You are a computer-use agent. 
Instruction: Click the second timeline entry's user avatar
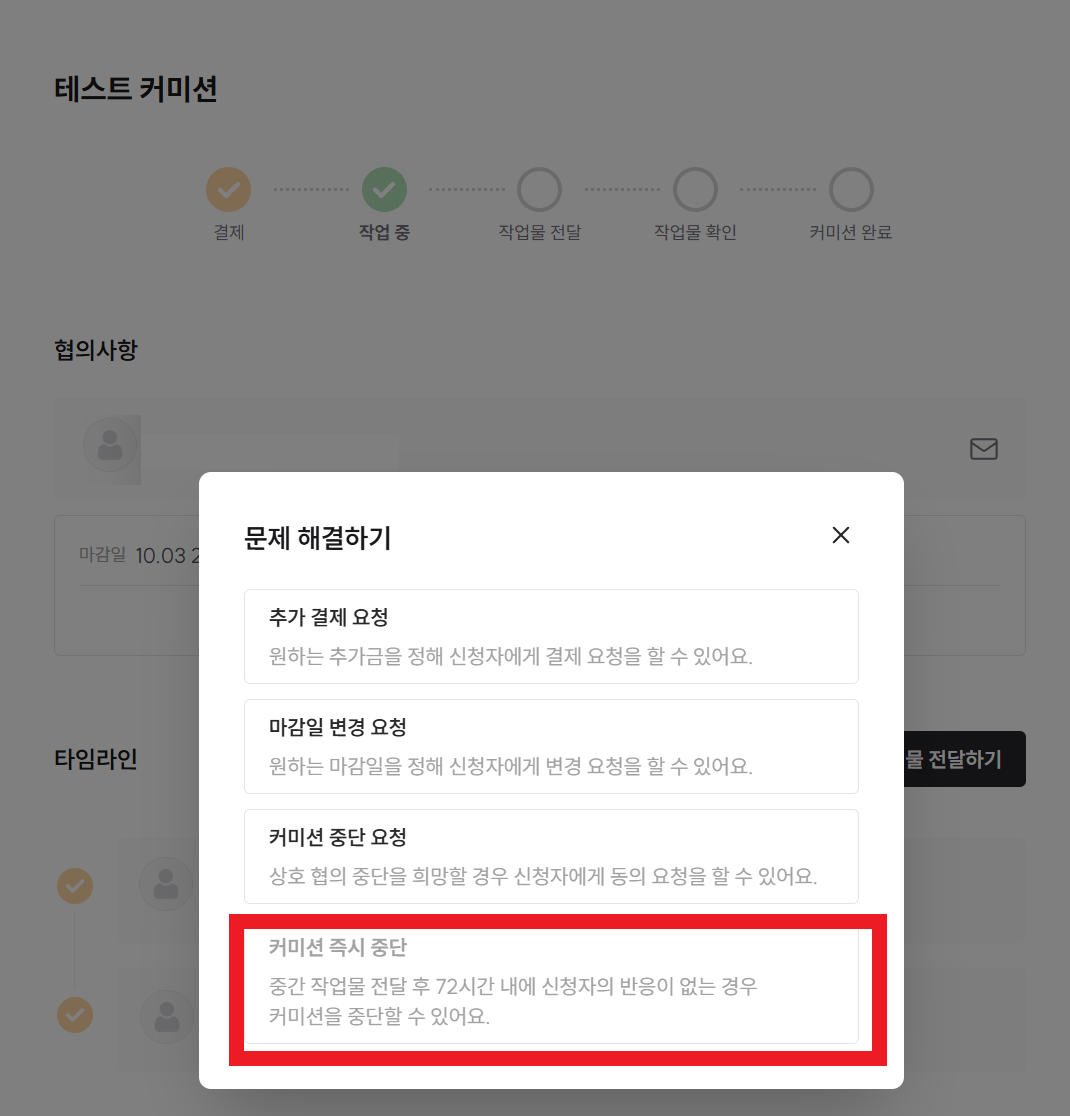(x=165, y=1016)
